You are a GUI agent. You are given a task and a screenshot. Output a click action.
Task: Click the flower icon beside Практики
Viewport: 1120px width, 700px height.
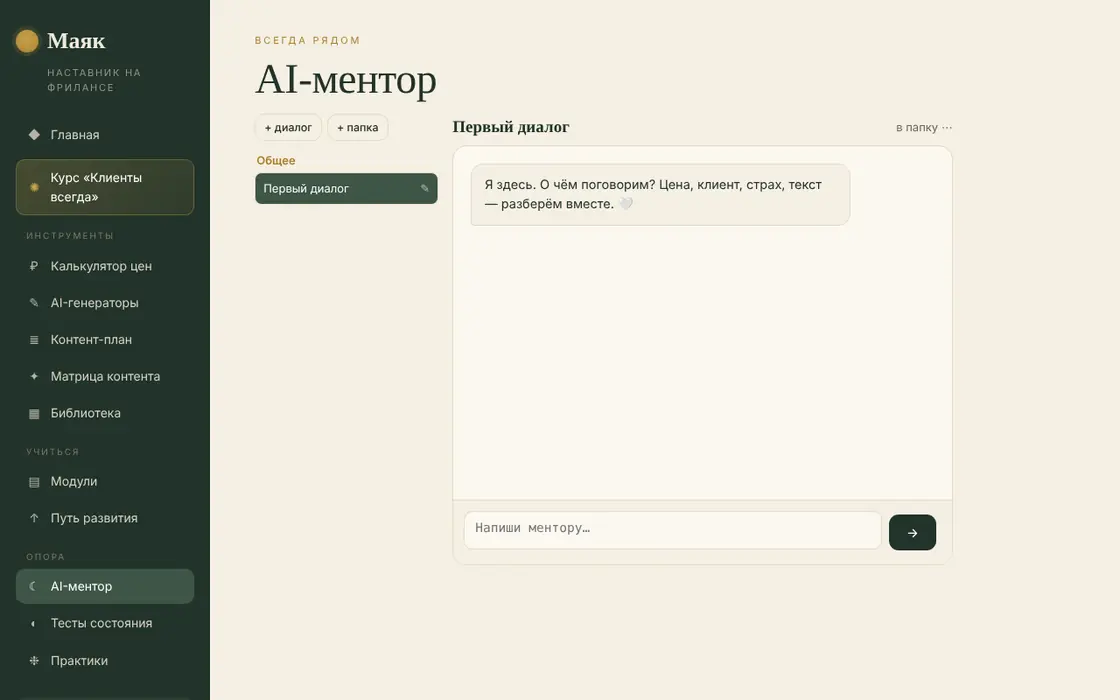(x=34, y=661)
